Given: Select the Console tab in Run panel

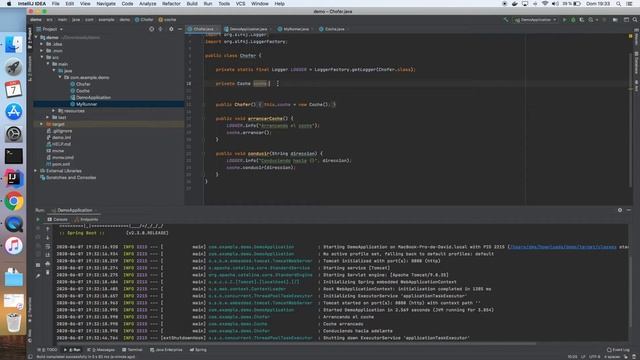Looking at the screenshot, I should 58,220.
